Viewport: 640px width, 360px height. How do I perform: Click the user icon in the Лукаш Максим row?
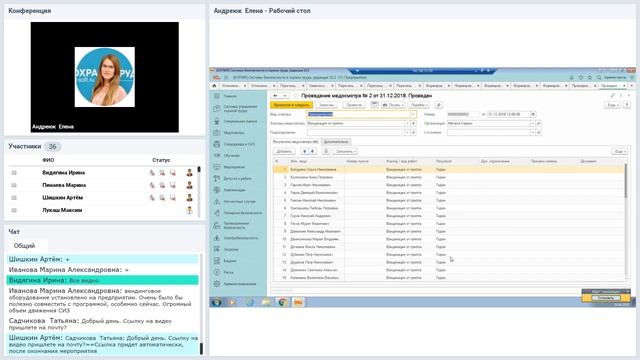(x=189, y=210)
